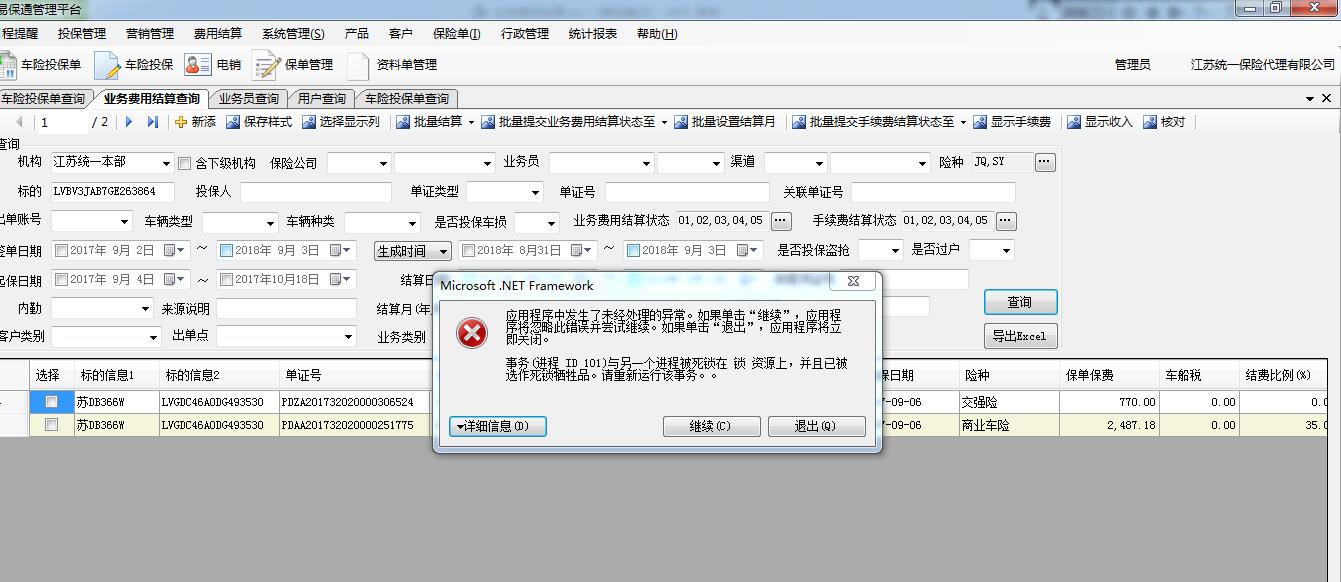Click 批量提交手续费结算状态至 toolbar item
This screenshot has height=582, width=1341.
[x=873, y=122]
